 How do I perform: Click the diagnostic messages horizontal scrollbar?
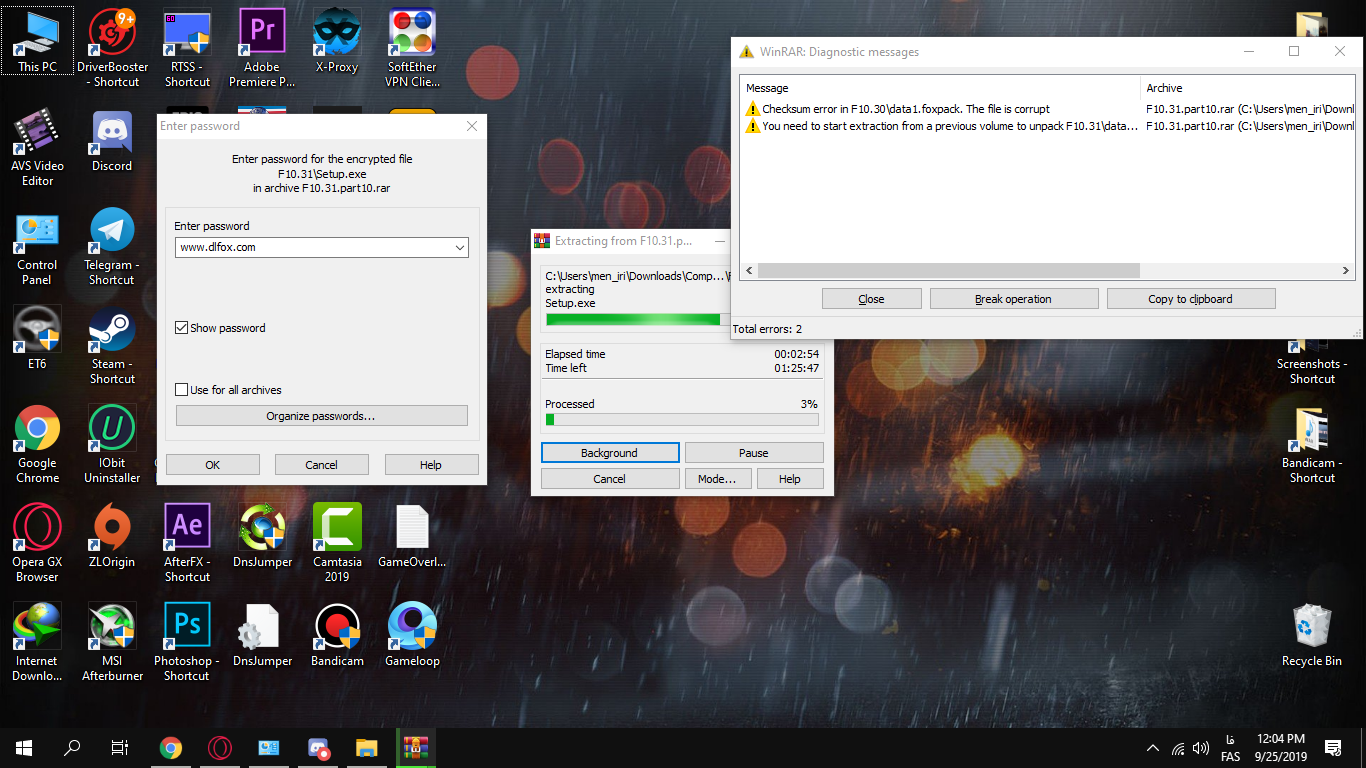[948, 271]
